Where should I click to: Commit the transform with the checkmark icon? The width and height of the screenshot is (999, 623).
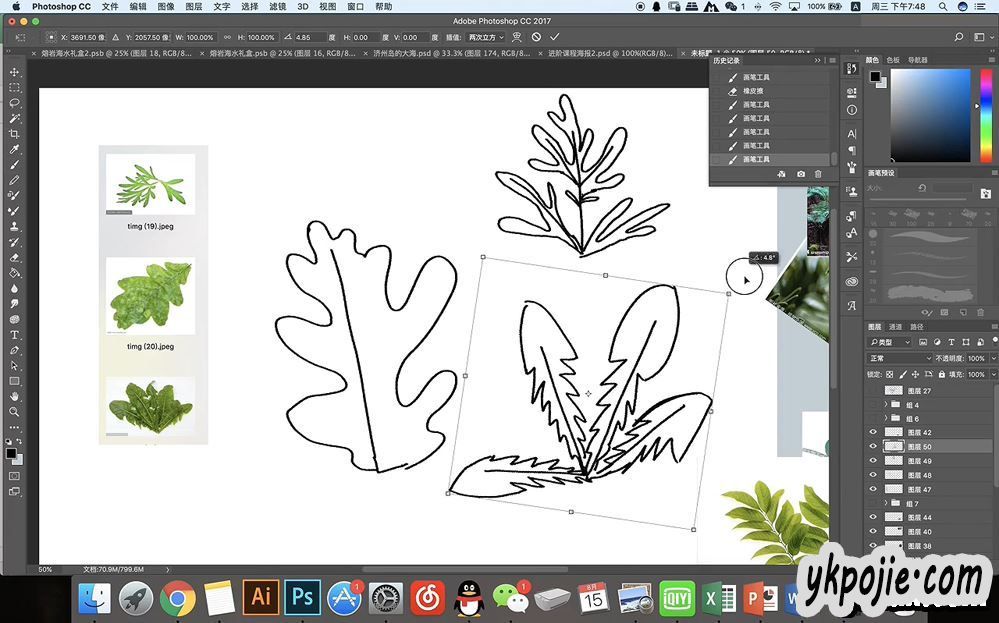pyautogui.click(x=555, y=37)
